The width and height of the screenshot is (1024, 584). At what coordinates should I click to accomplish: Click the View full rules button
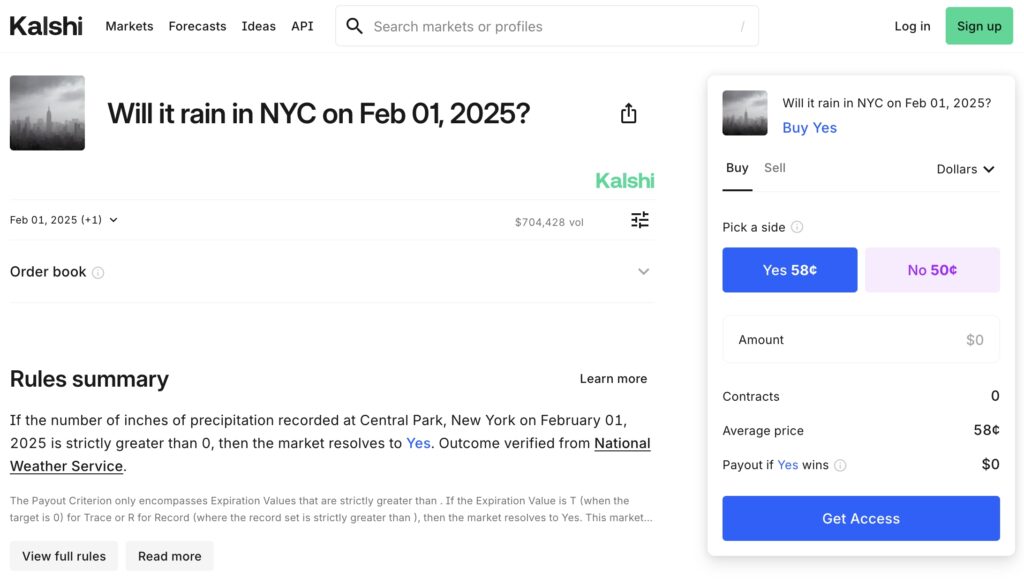(64, 556)
